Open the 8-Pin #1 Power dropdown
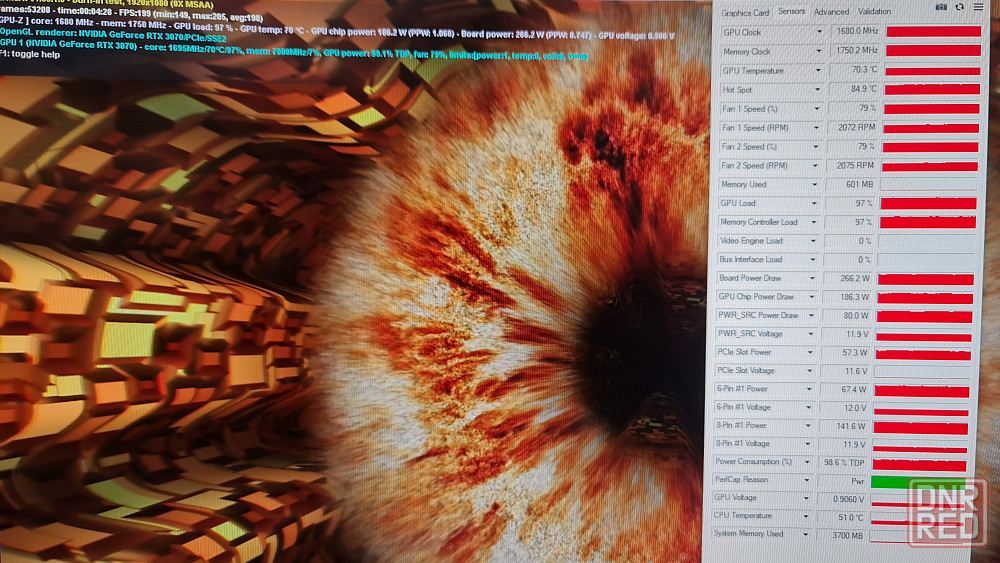This screenshot has height=563, width=1000. (x=807, y=425)
